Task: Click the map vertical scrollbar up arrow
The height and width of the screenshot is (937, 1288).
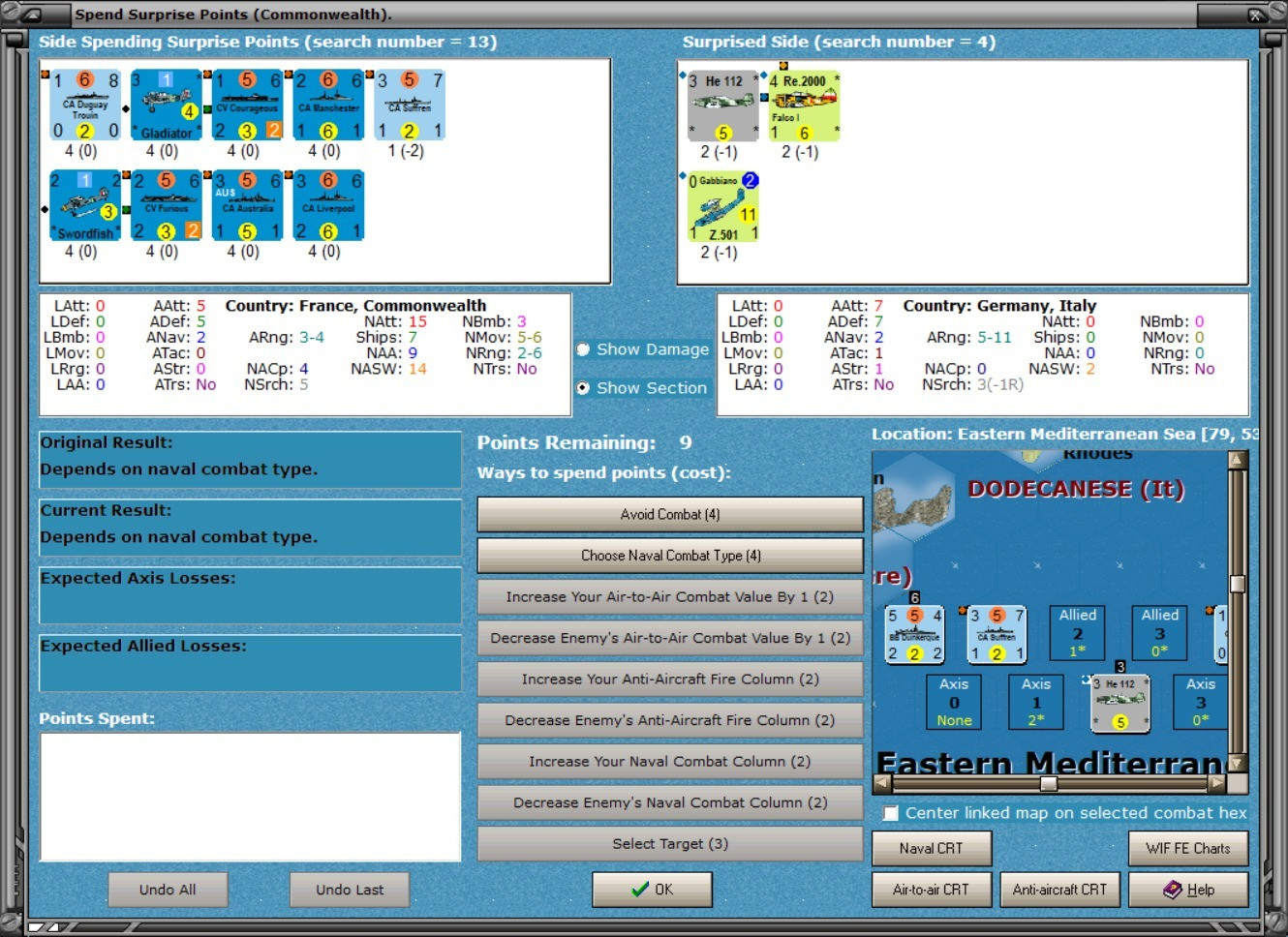Action: (x=1237, y=460)
